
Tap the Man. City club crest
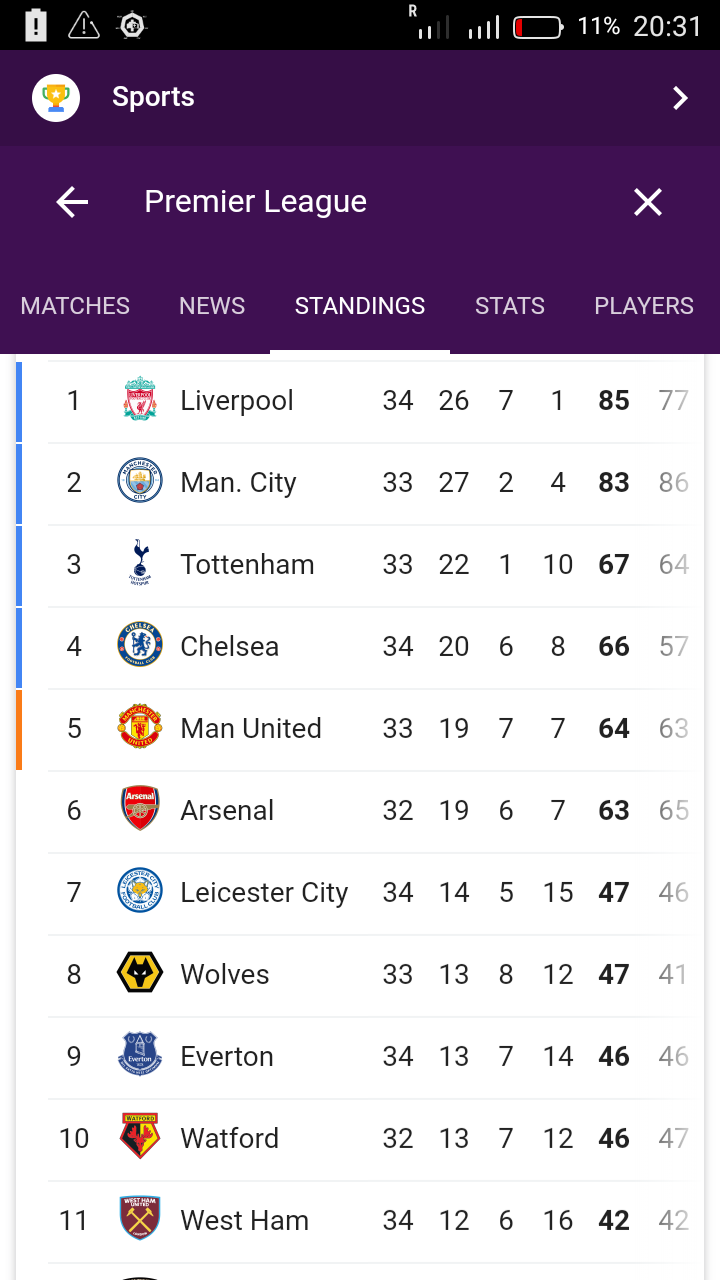[x=140, y=482]
